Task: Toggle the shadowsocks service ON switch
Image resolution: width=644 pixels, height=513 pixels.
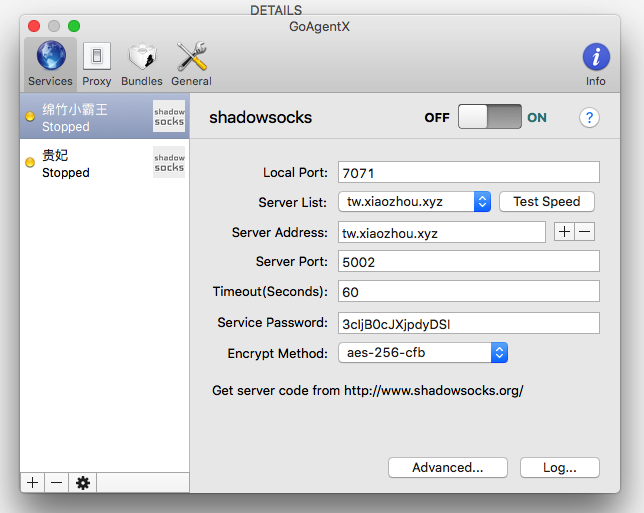Action: (x=490, y=117)
